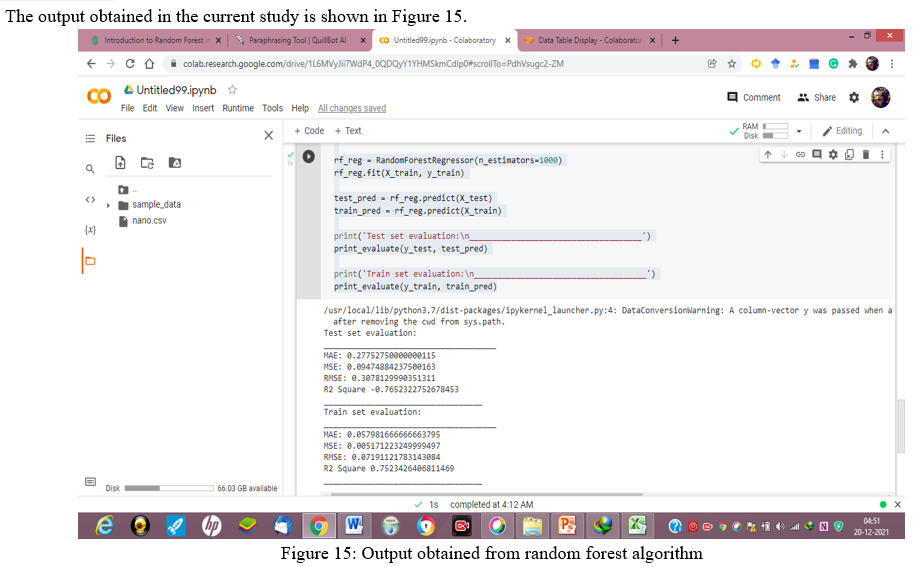Viewport: 921px width, 567px height.
Task: Add a new Text cell
Action: click(348, 131)
